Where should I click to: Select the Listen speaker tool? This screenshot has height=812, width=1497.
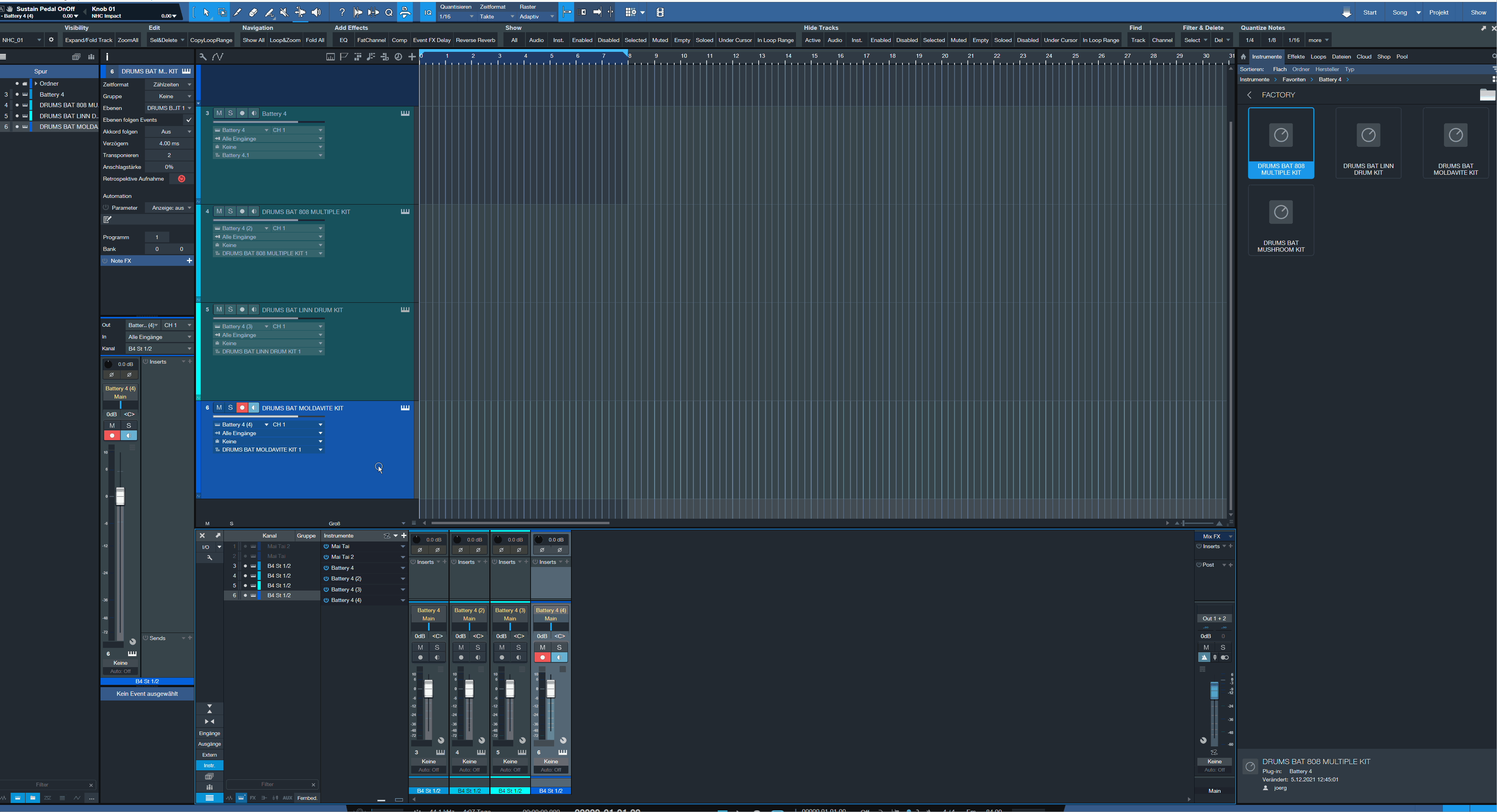pyautogui.click(x=316, y=12)
